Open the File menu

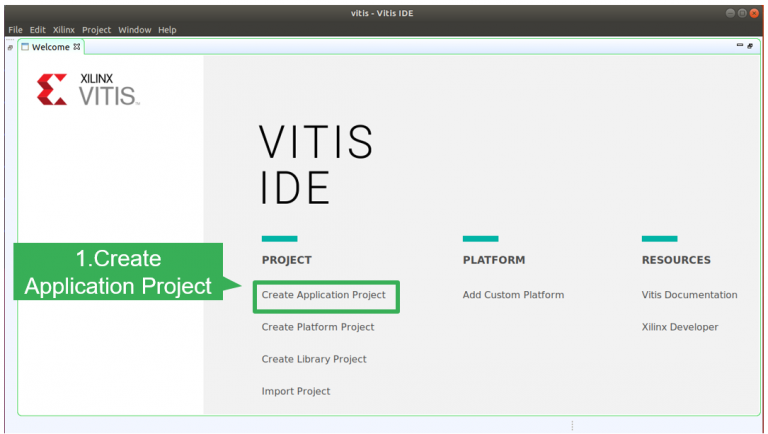(15, 30)
